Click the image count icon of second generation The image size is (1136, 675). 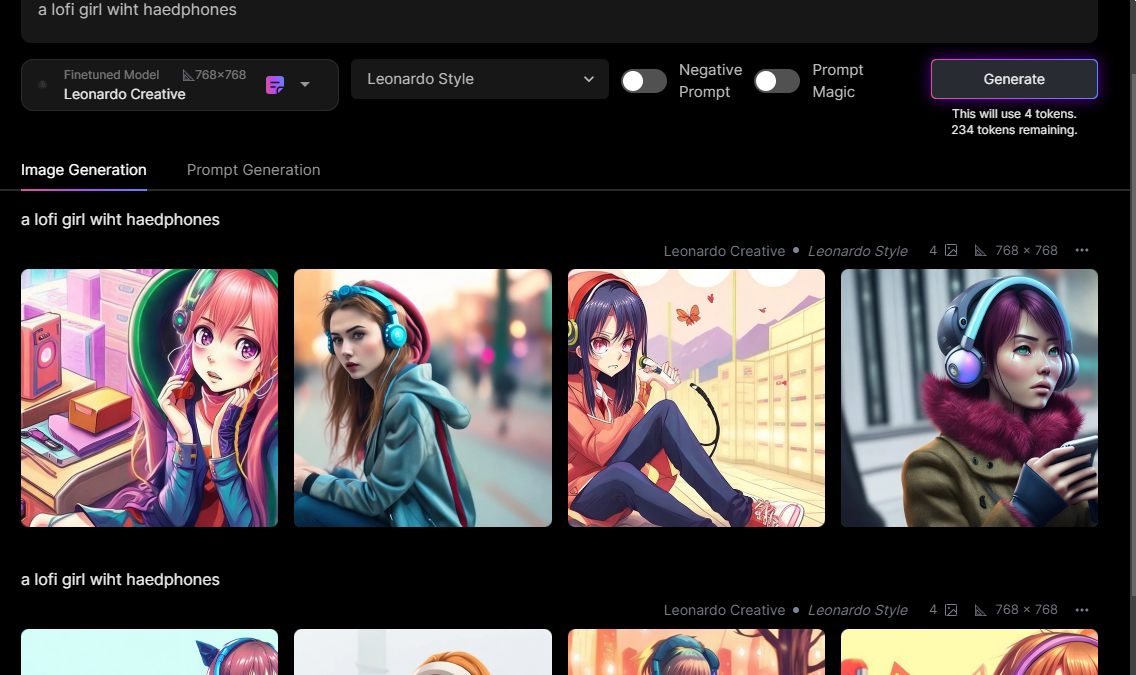(951, 610)
